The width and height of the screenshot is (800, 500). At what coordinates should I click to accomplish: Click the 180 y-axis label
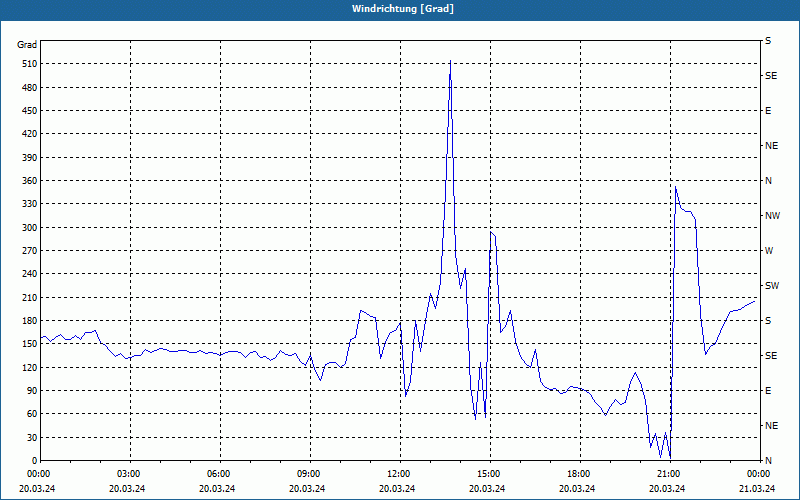pos(31,321)
